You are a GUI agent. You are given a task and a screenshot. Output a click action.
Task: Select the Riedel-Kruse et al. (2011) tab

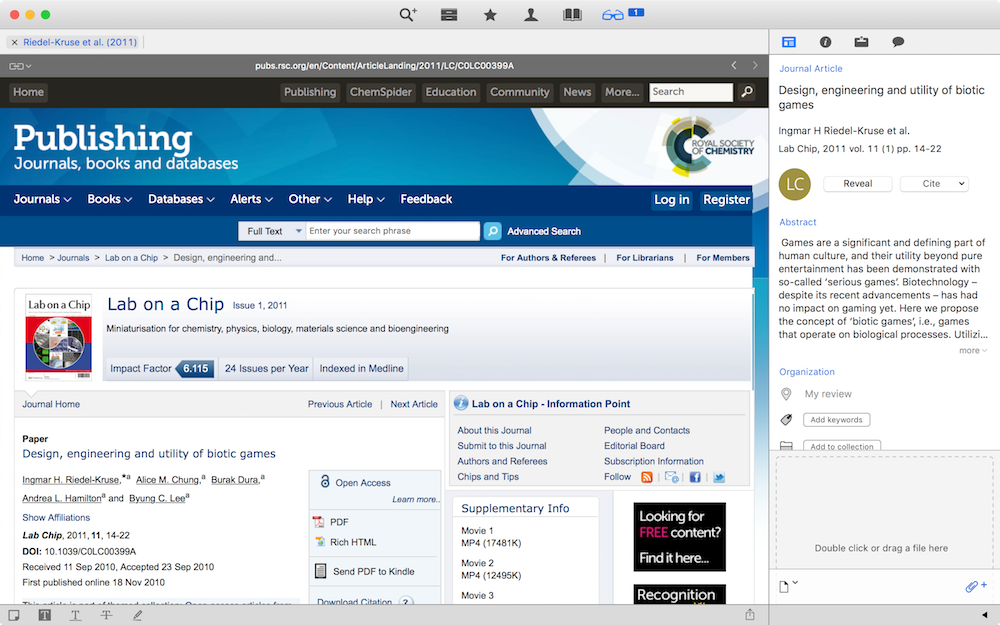[x=80, y=42]
